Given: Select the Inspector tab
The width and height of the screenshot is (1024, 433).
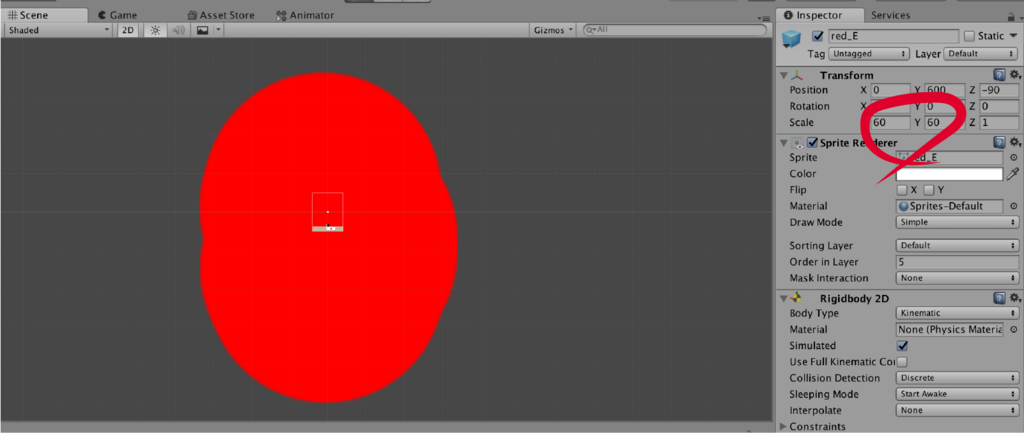Looking at the screenshot, I should pos(822,15).
